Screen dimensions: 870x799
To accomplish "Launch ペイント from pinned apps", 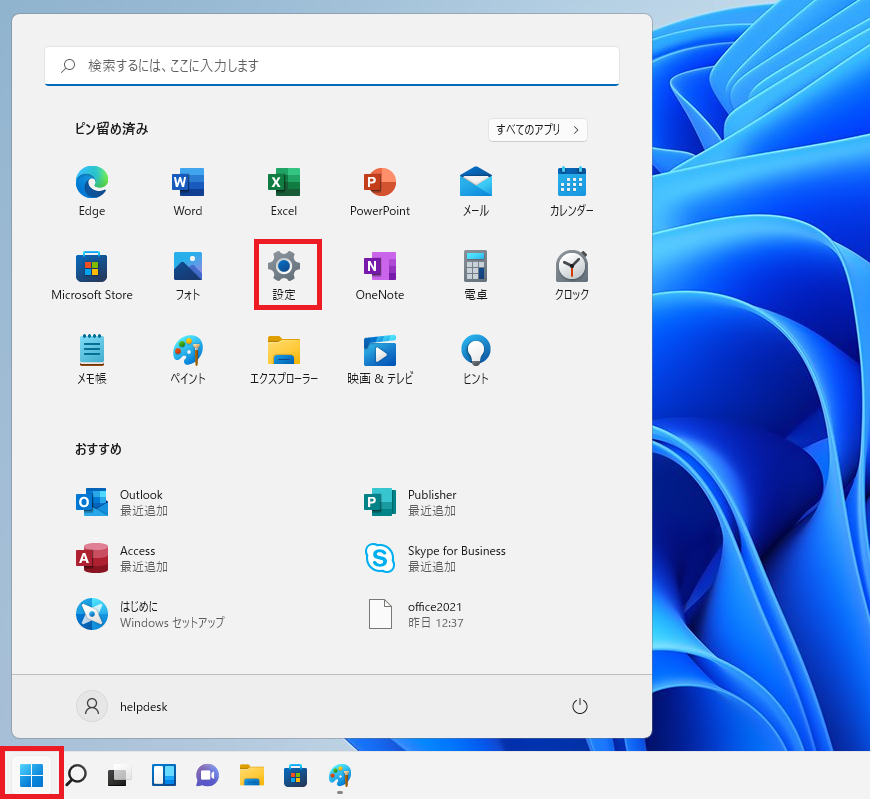I will (x=188, y=360).
